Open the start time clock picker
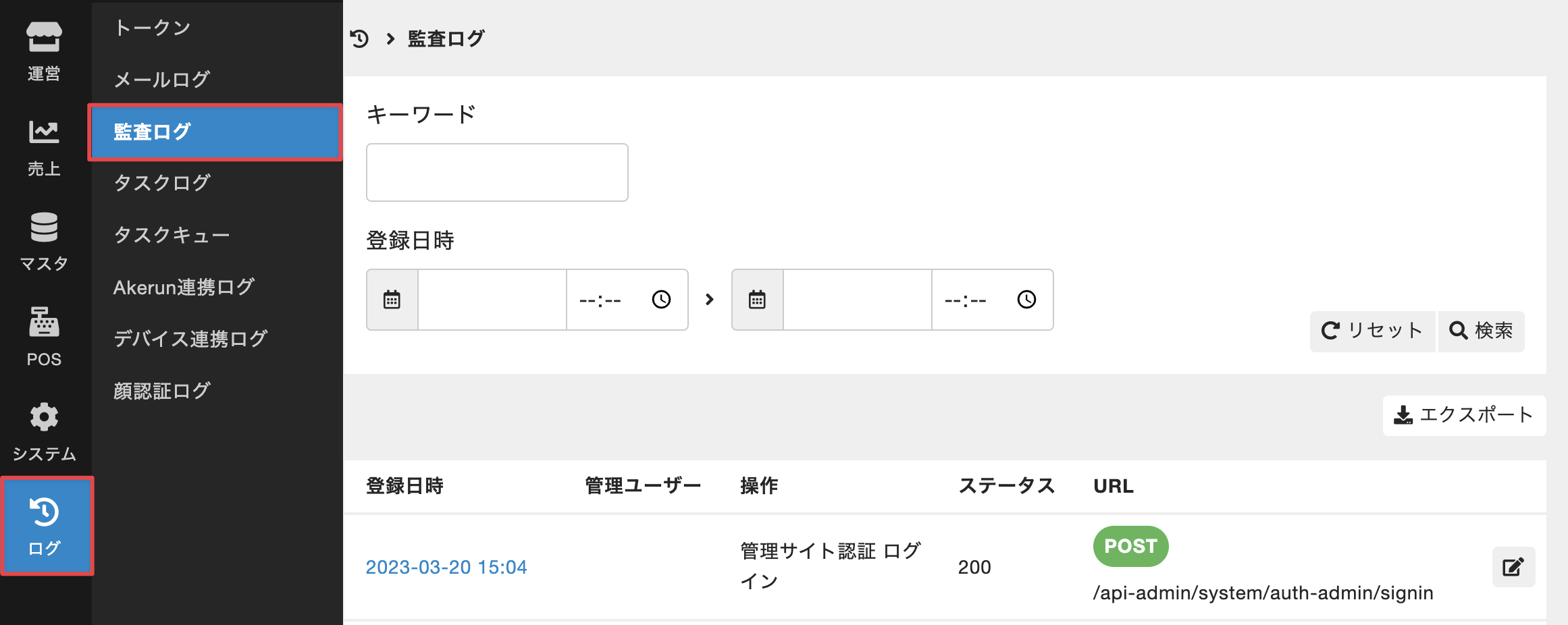 pyautogui.click(x=661, y=300)
